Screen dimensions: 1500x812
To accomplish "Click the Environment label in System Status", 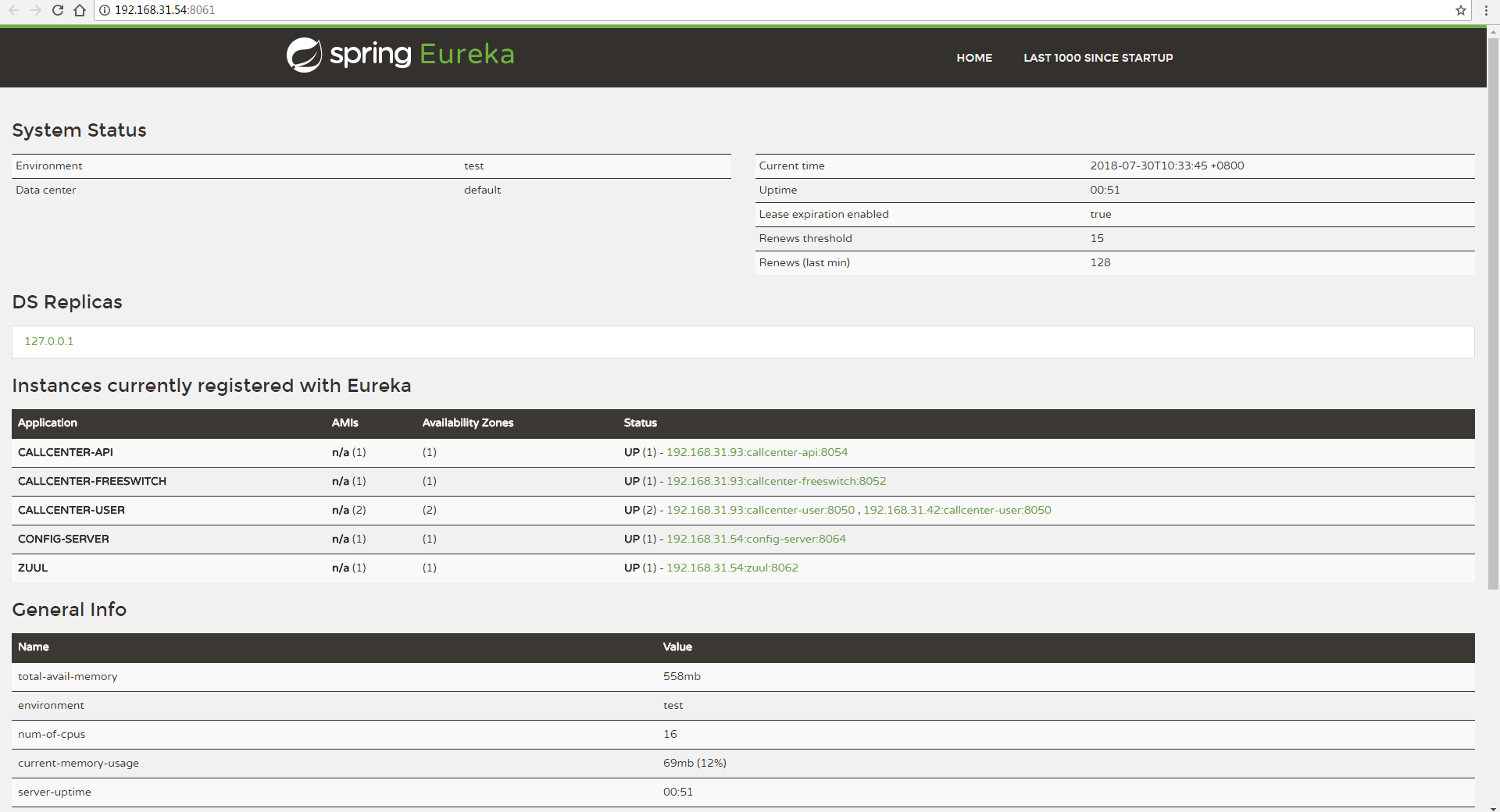I will pos(48,166).
